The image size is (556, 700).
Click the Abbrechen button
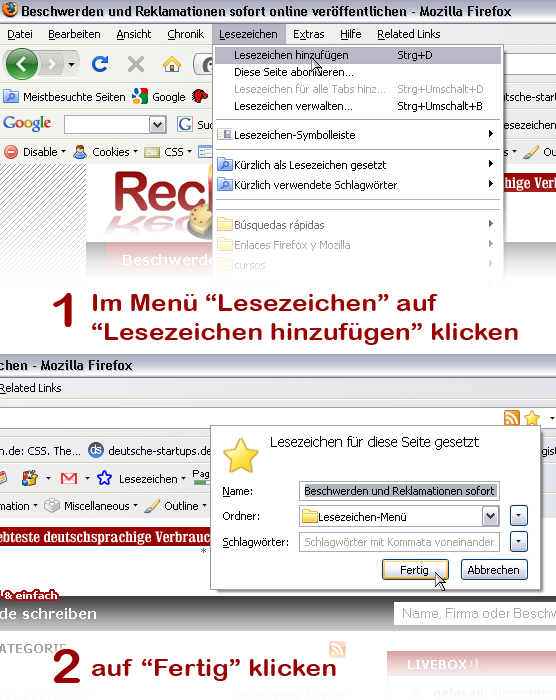click(494, 570)
